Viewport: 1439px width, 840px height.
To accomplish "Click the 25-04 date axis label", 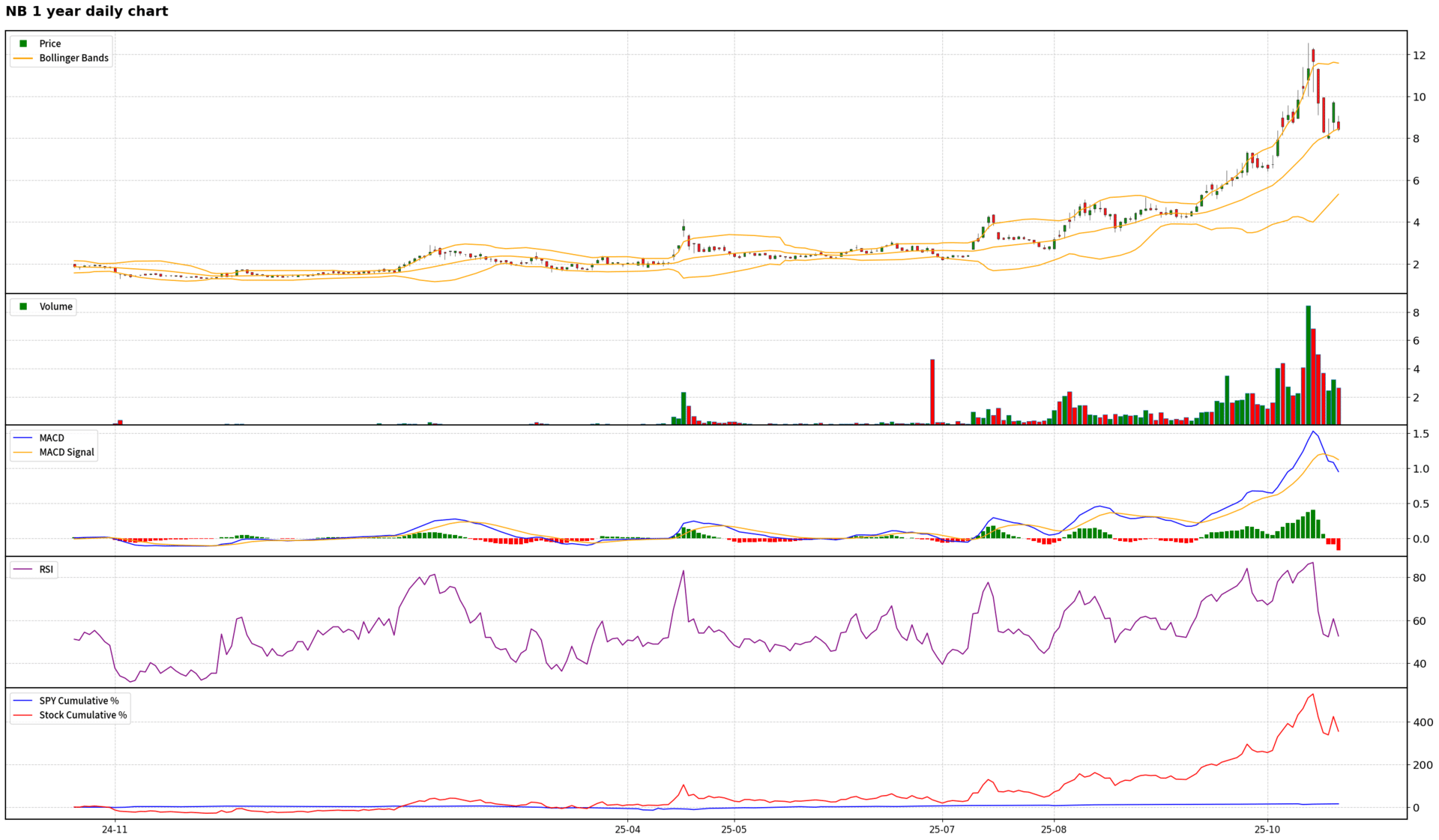I will point(627,830).
